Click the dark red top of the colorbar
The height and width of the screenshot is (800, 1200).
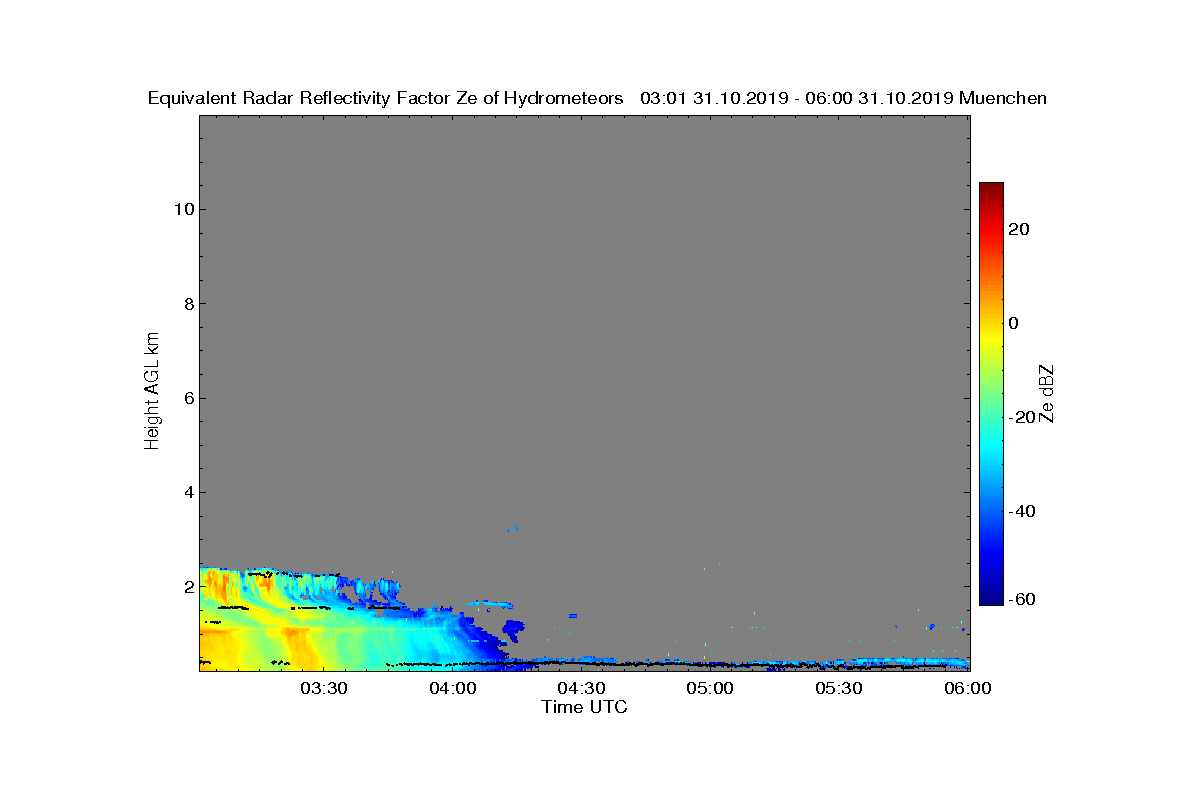tap(991, 190)
